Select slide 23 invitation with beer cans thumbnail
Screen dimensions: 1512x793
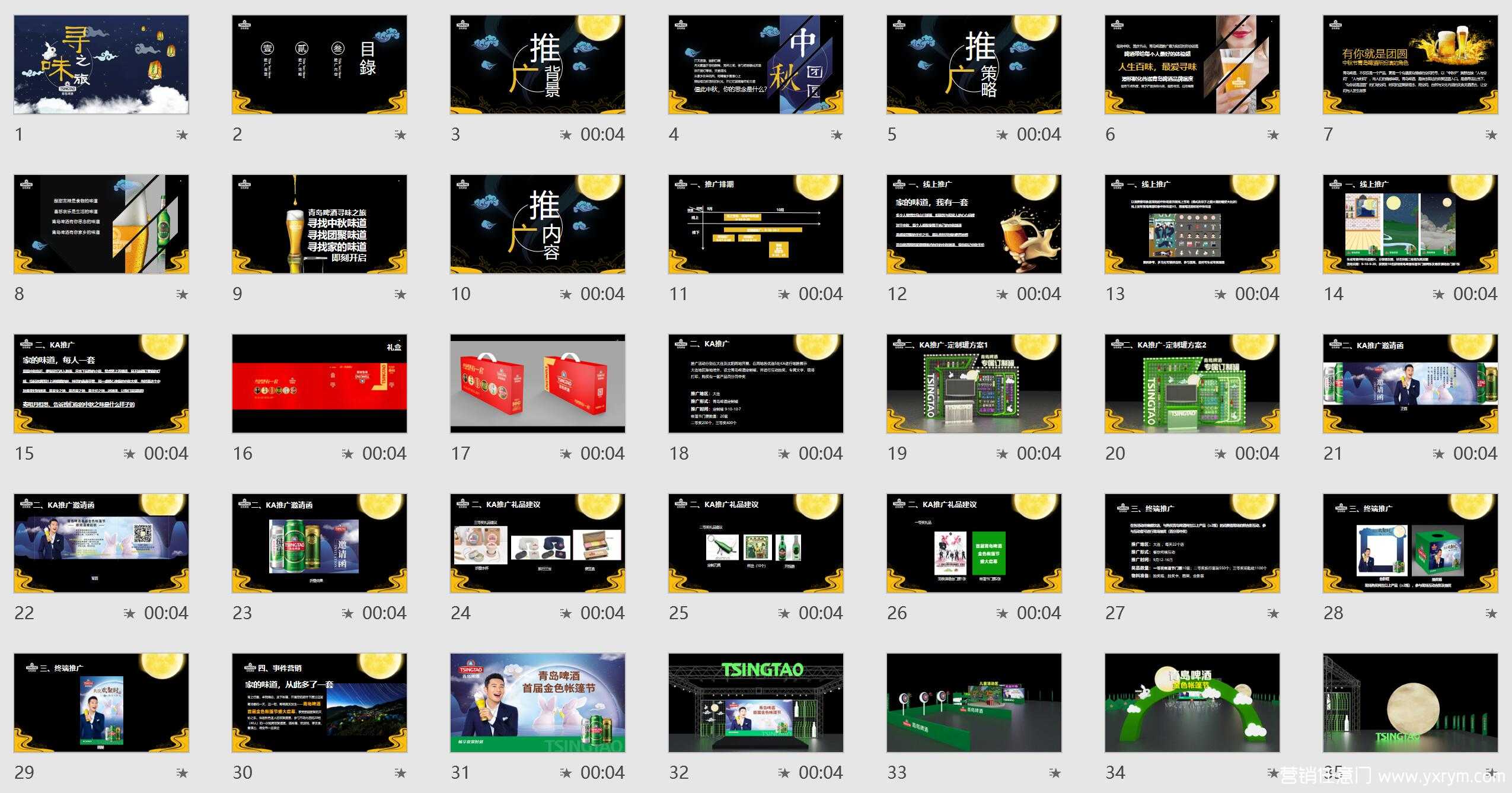pyautogui.click(x=320, y=543)
